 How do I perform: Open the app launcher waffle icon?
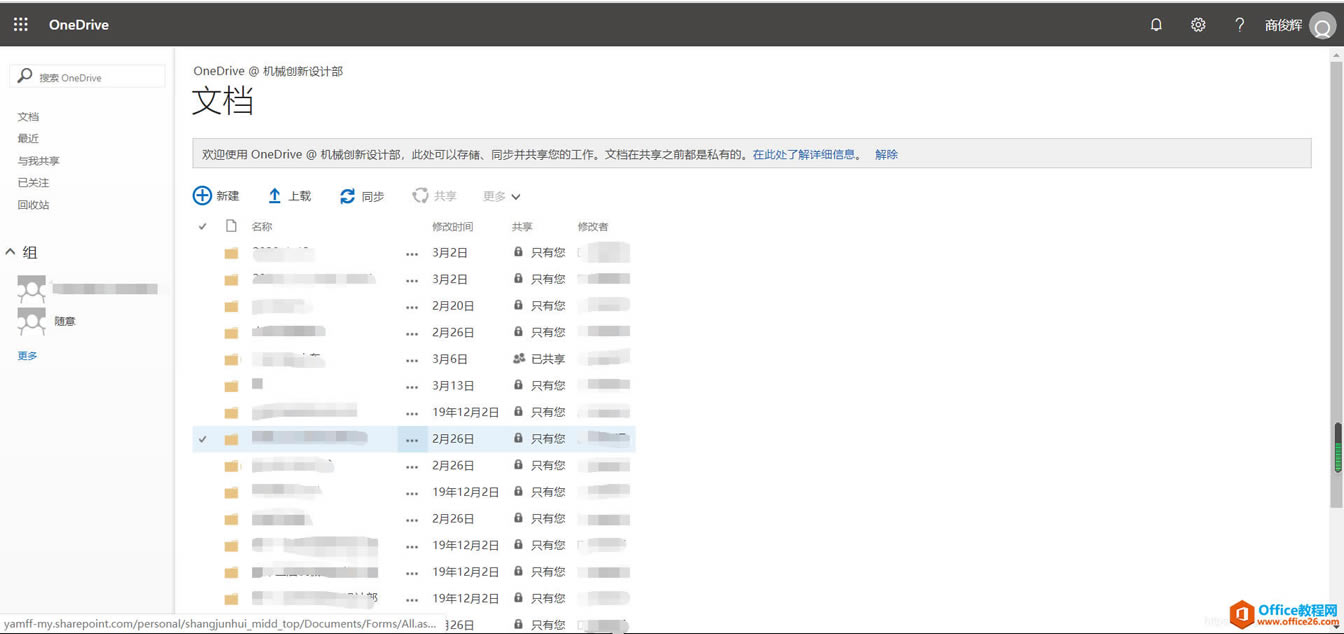pyautogui.click(x=21, y=25)
